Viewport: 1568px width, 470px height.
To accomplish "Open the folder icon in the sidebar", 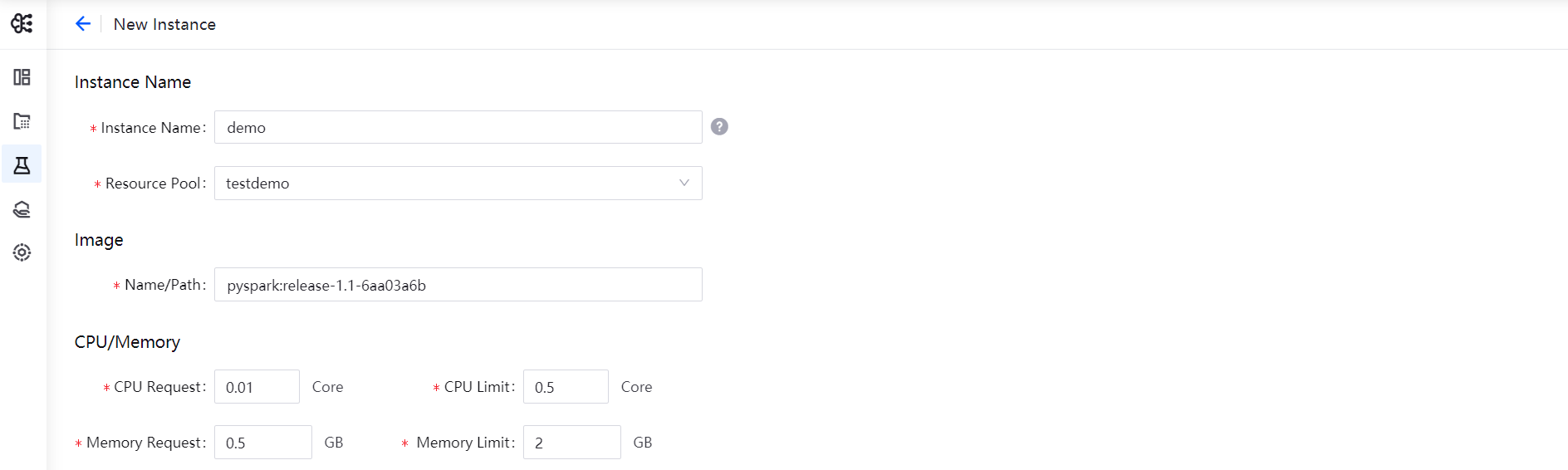I will click(x=22, y=121).
